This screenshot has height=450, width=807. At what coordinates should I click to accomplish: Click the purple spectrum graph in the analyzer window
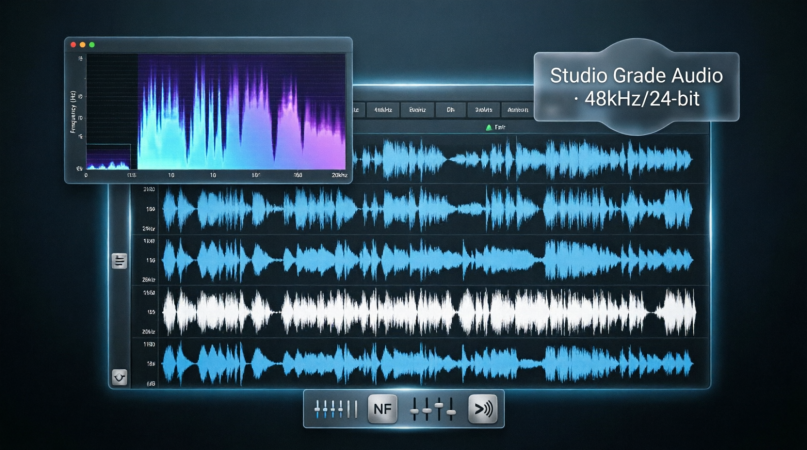(241, 112)
